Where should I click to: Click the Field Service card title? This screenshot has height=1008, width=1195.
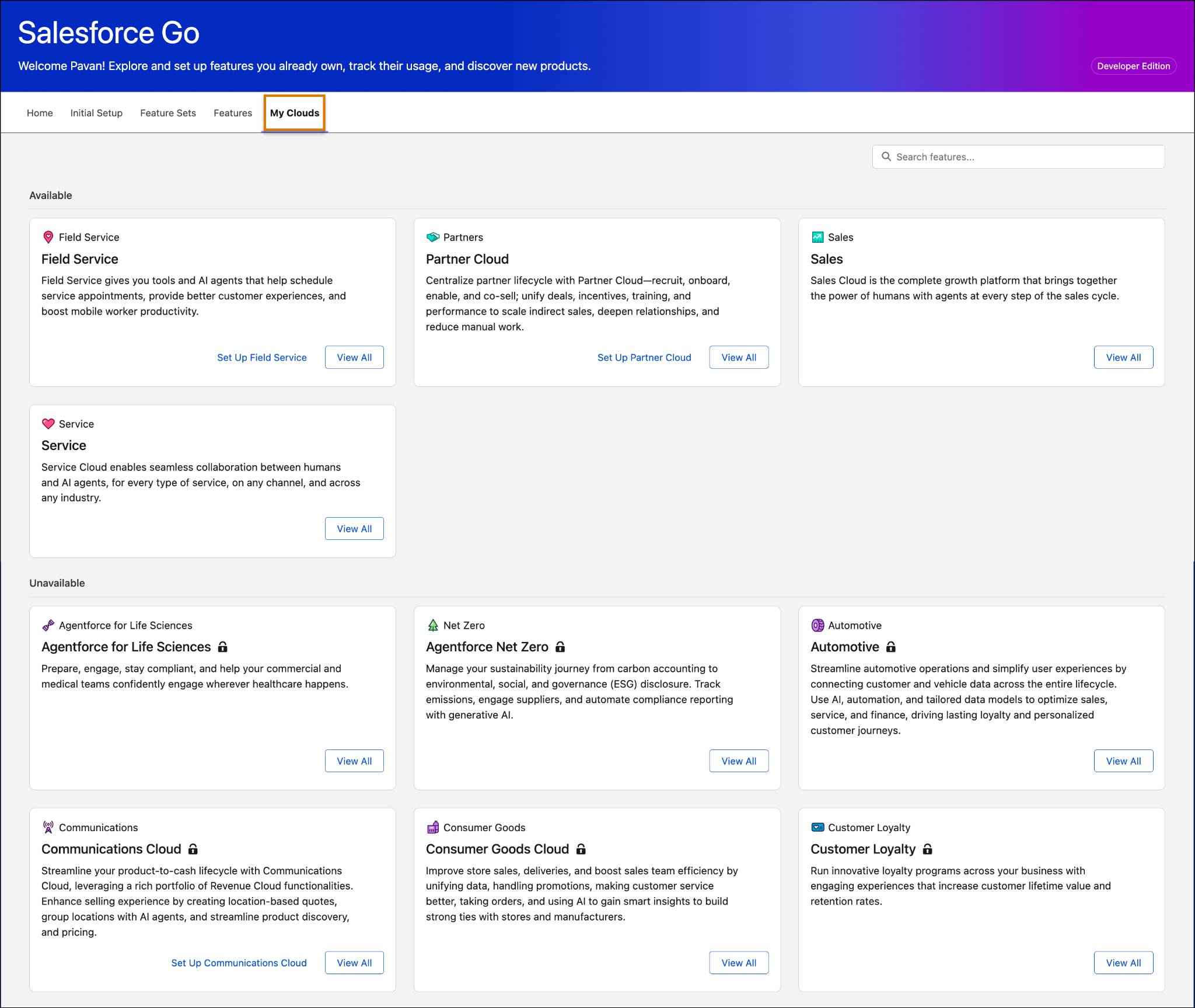click(80, 259)
